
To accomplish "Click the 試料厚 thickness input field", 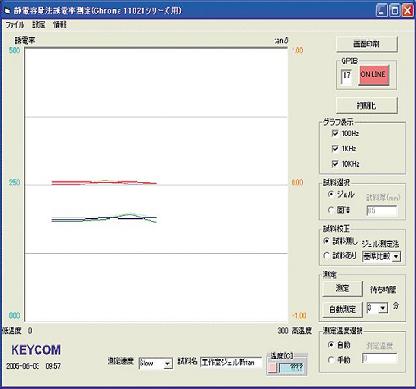I will click(382, 211).
